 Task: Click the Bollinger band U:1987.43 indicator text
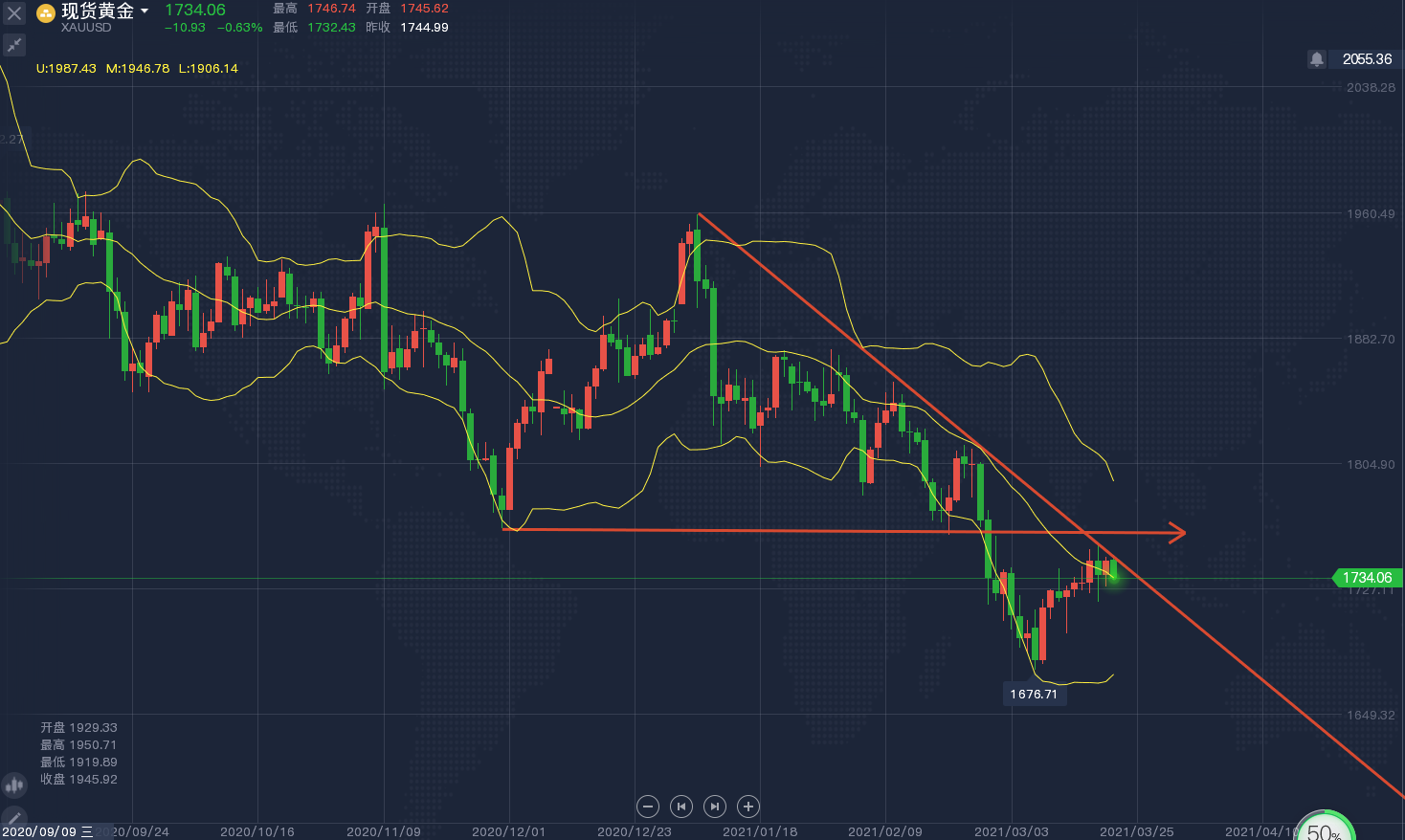[x=66, y=69]
